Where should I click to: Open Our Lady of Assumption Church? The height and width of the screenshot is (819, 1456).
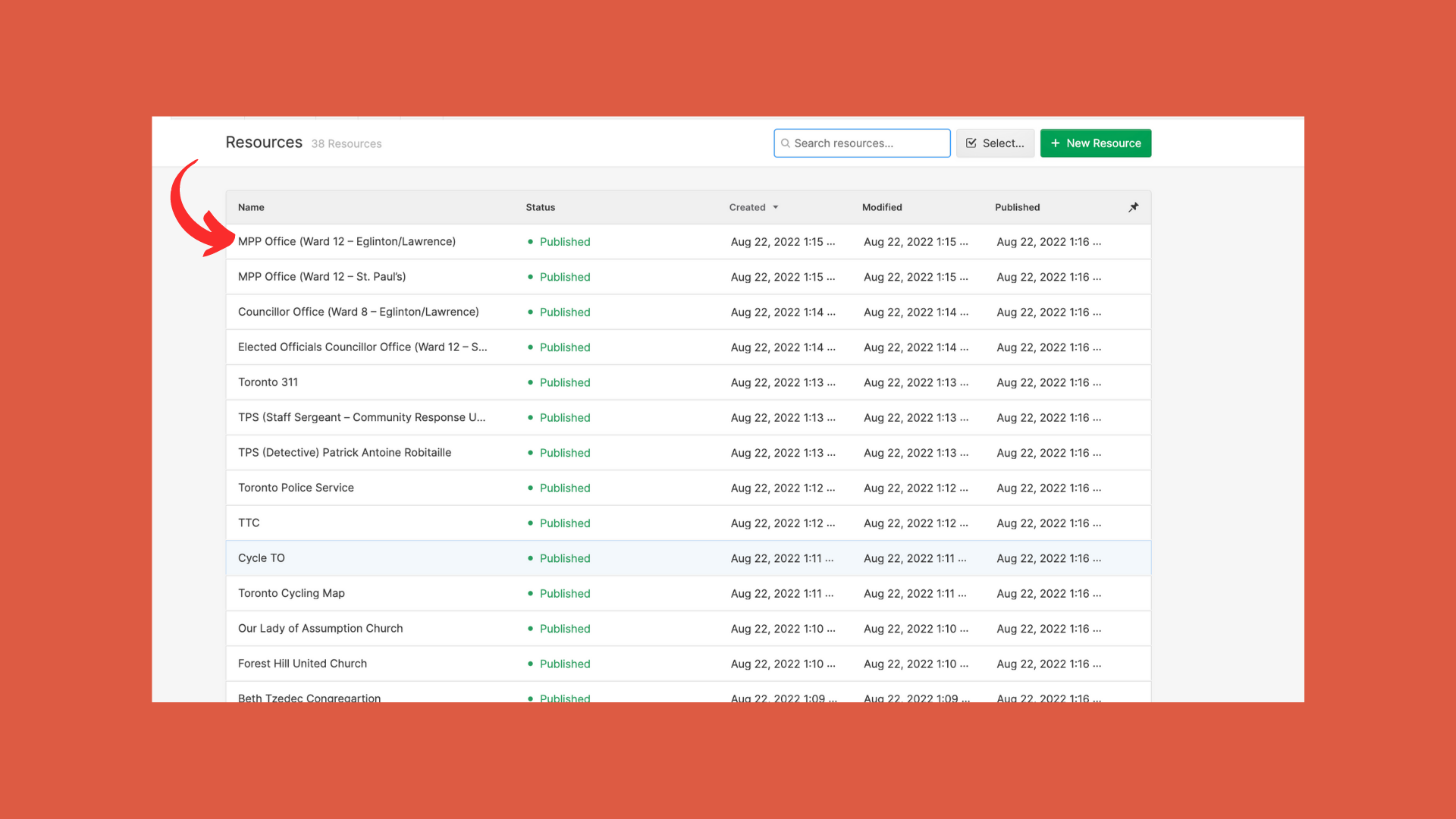[x=320, y=629]
